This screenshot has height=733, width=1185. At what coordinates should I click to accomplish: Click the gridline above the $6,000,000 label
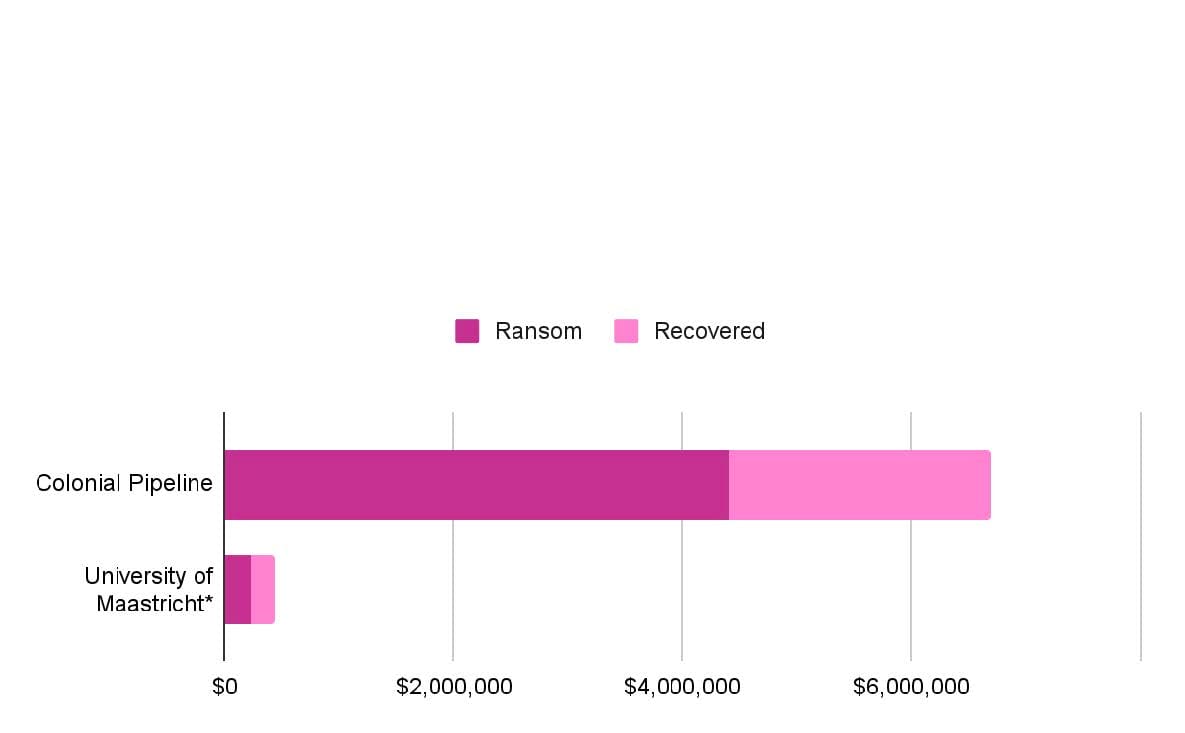pyautogui.click(x=911, y=430)
